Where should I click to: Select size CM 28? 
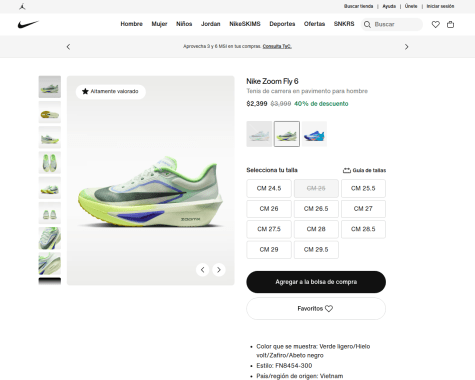click(x=316, y=229)
